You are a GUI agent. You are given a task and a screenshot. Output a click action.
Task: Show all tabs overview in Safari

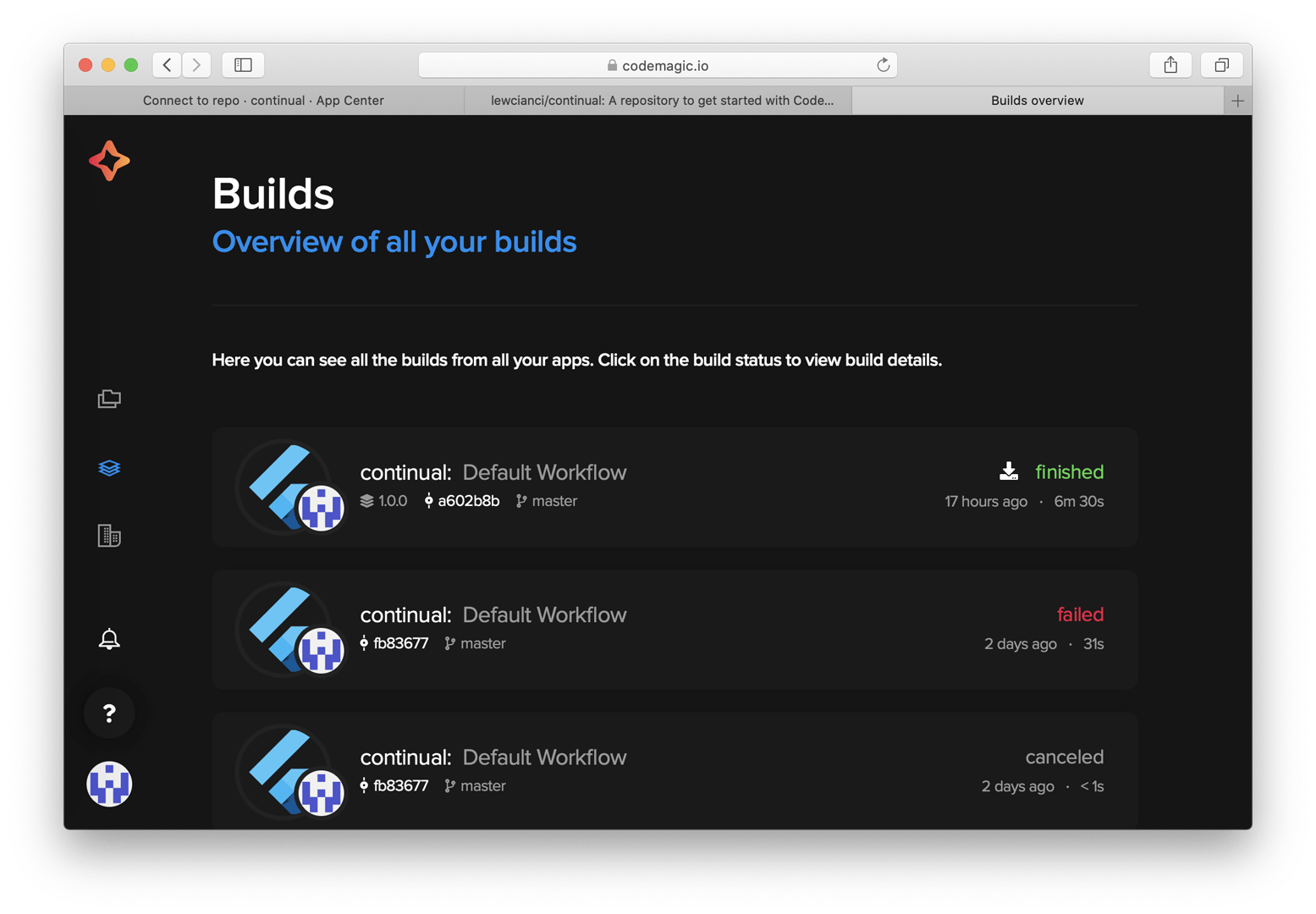coord(1221,65)
